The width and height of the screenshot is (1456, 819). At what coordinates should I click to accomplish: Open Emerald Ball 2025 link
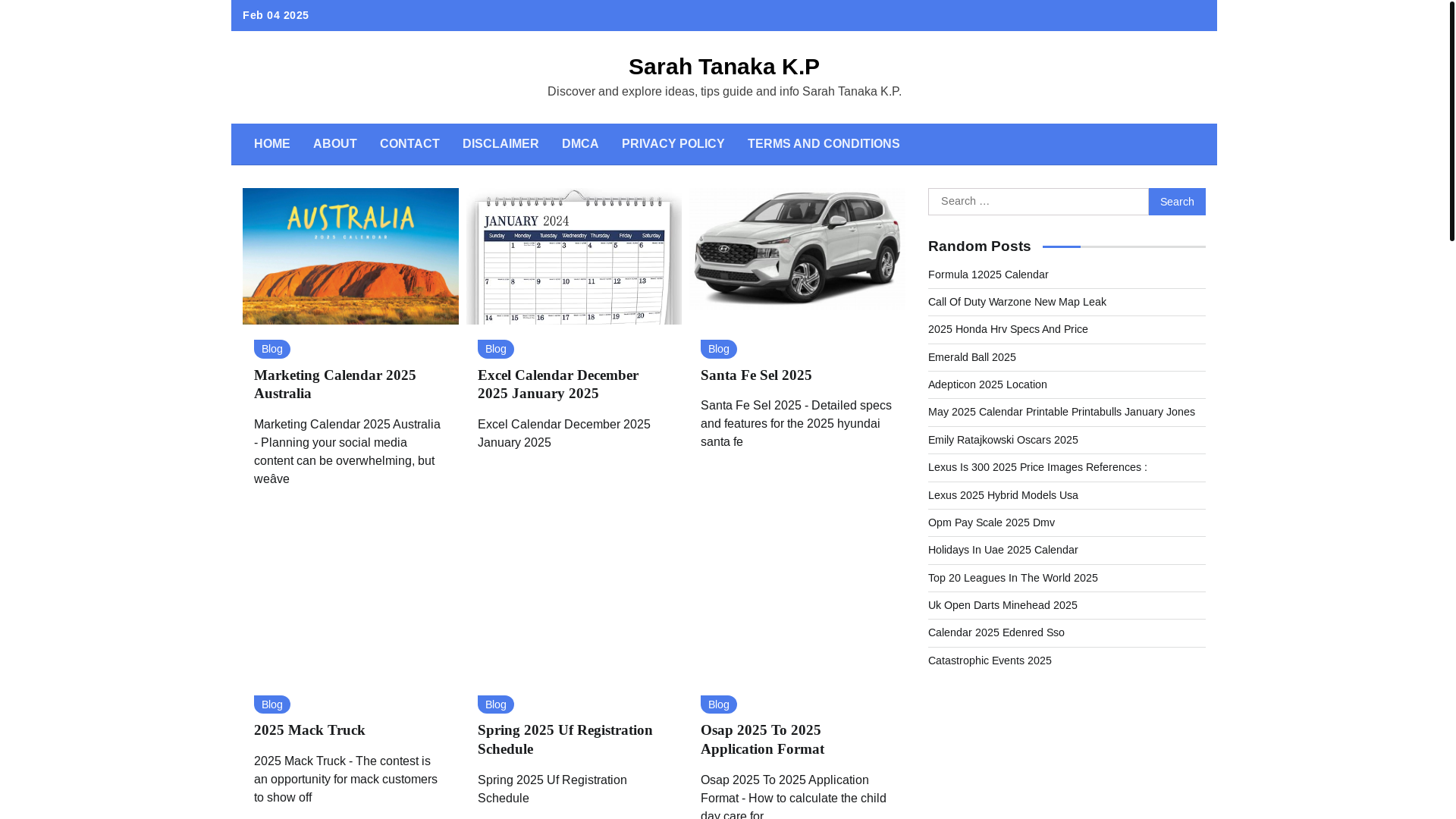click(x=972, y=357)
